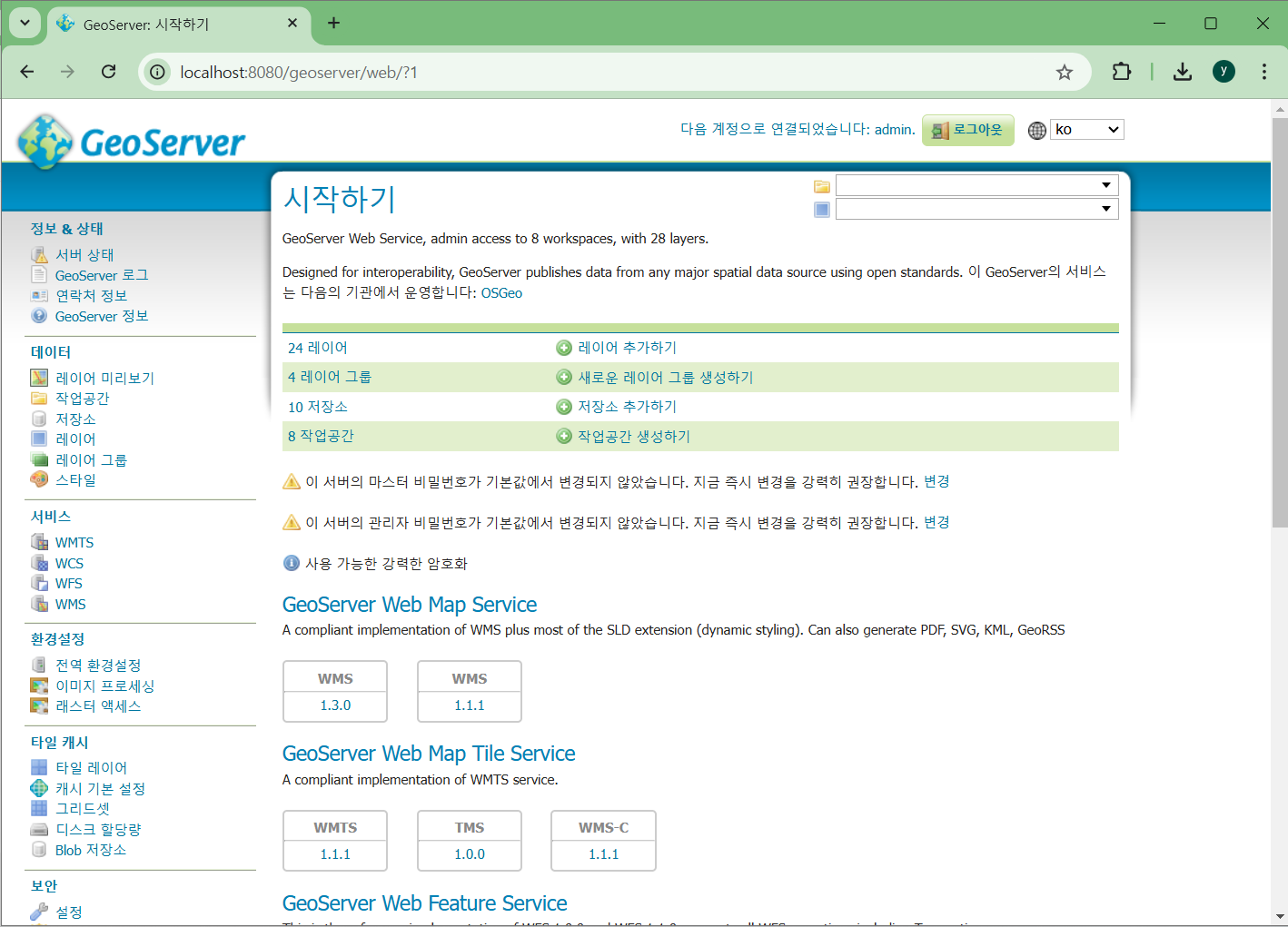Screen dimensions: 1288x927
Task: Open browser downloads icon
Action: 1182,72
